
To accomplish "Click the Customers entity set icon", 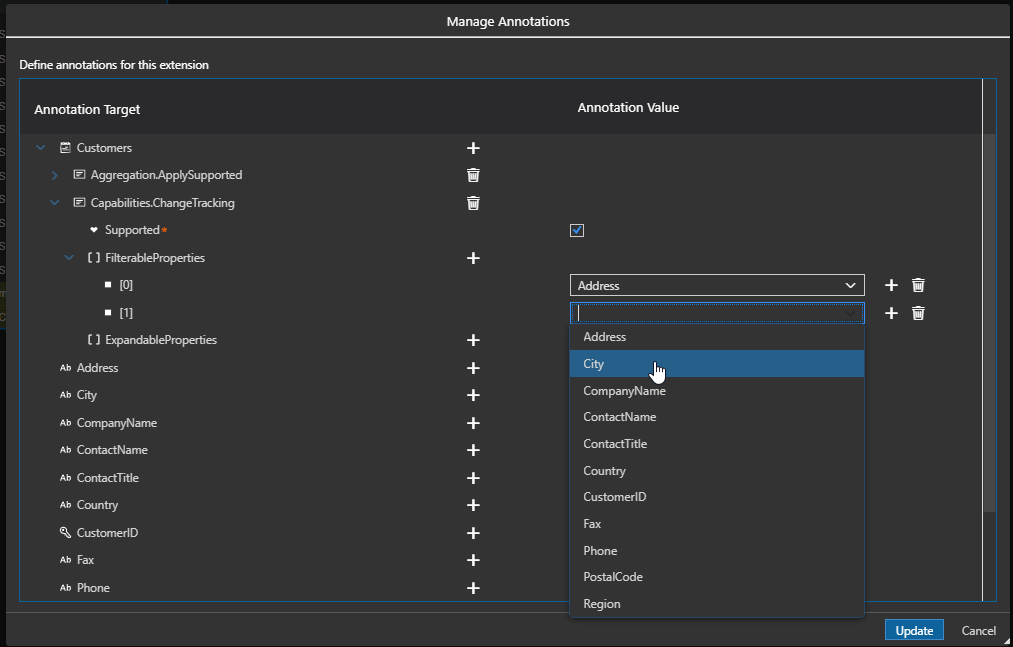I will click(x=65, y=147).
